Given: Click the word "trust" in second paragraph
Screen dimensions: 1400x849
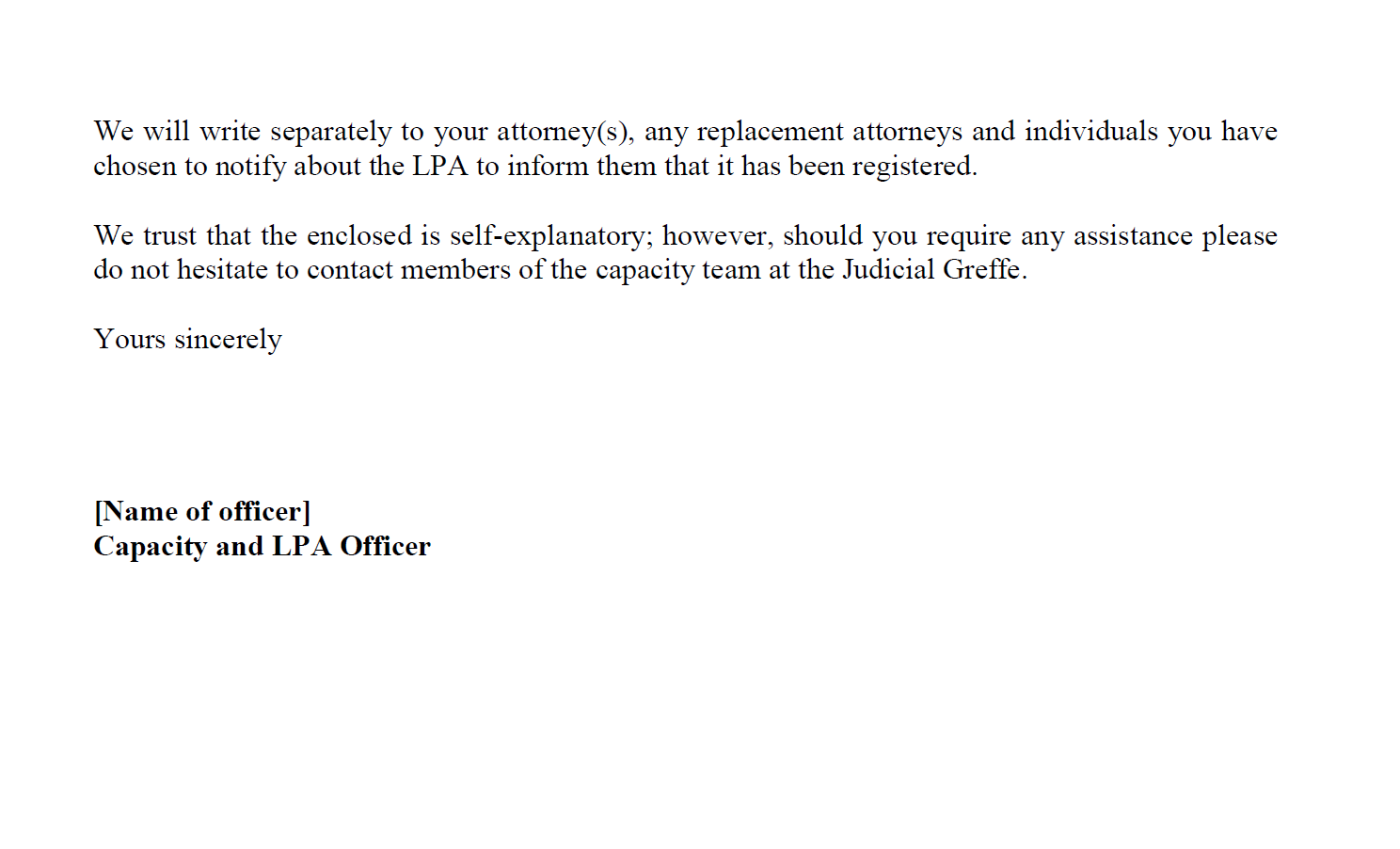Looking at the screenshot, I should point(169,235).
